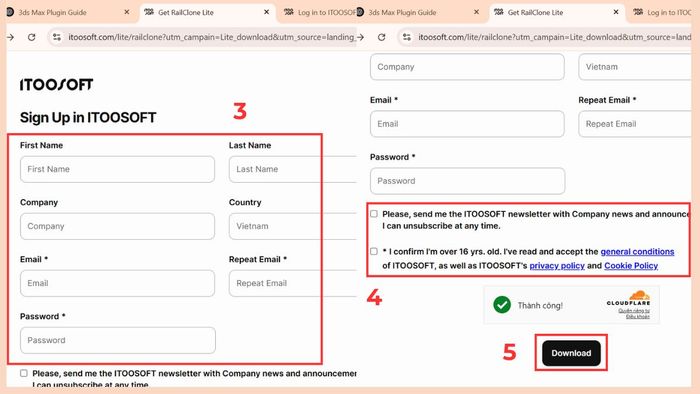Open Cloudflare privacy link in captcha widget
This screenshot has height=394, width=700.
click(x=634, y=311)
